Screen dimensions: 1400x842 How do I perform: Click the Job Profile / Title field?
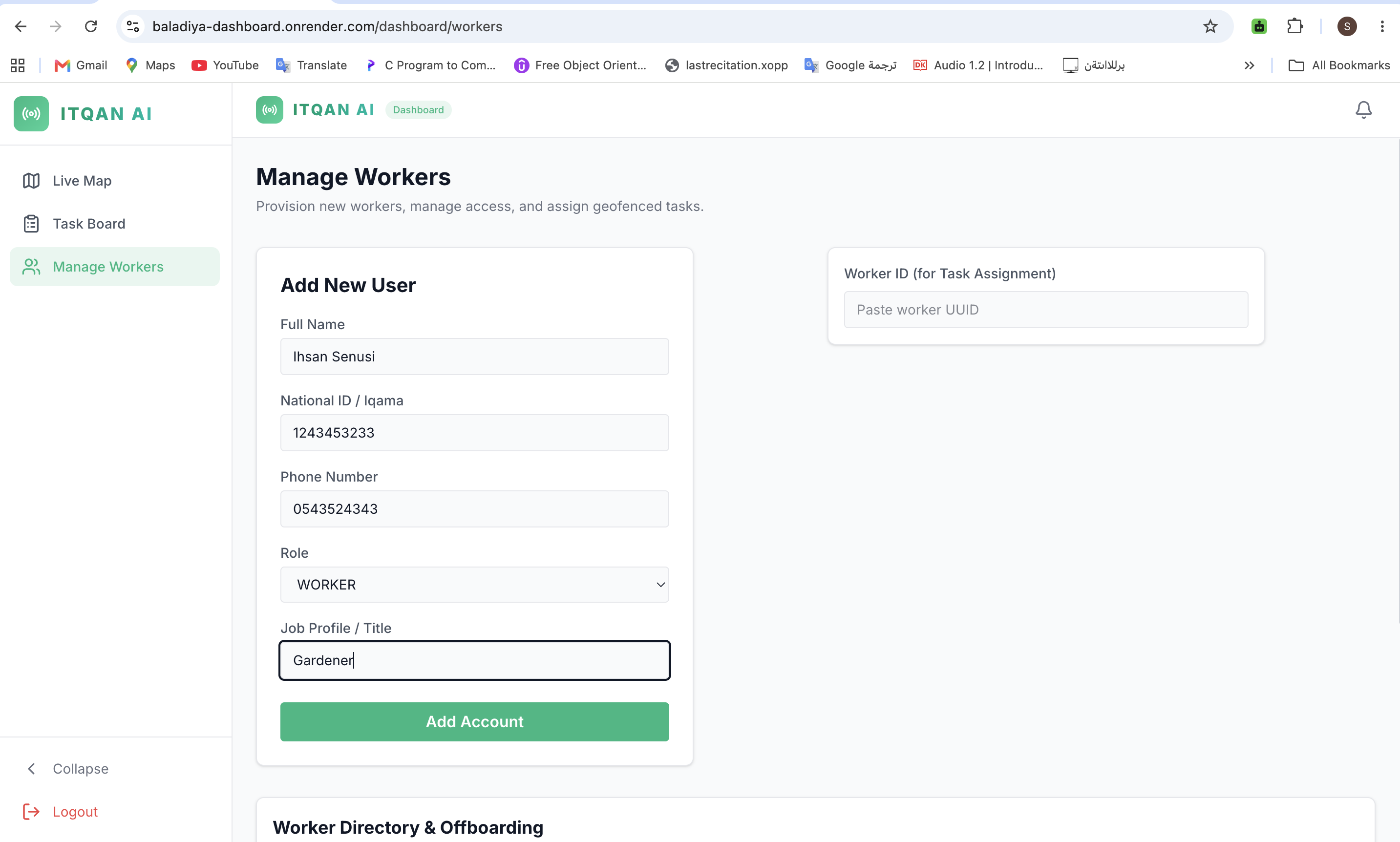[x=474, y=660]
